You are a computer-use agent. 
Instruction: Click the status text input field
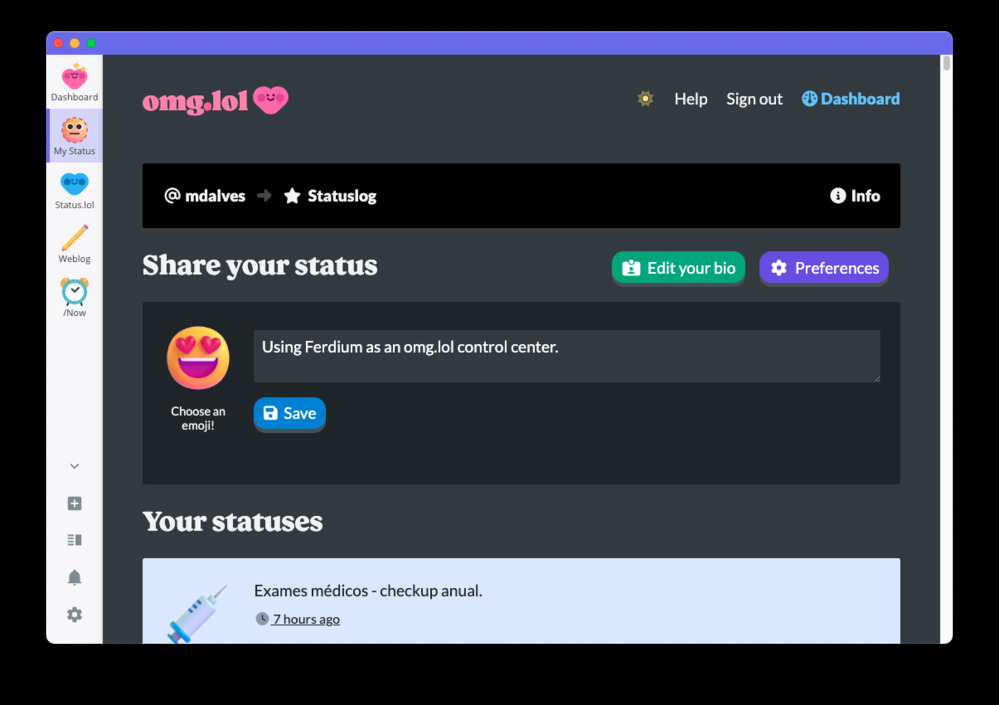[x=566, y=356]
